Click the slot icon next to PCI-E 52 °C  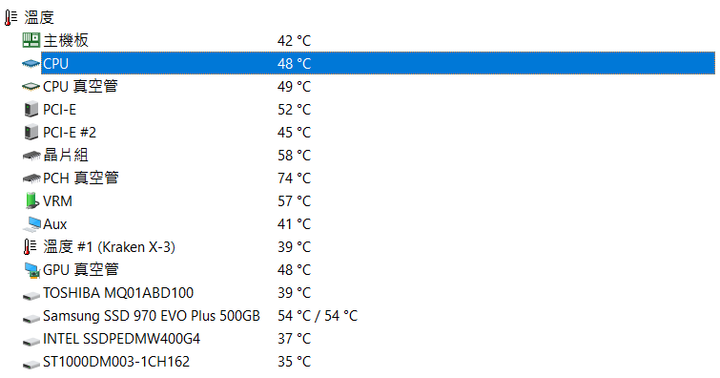click(31, 109)
